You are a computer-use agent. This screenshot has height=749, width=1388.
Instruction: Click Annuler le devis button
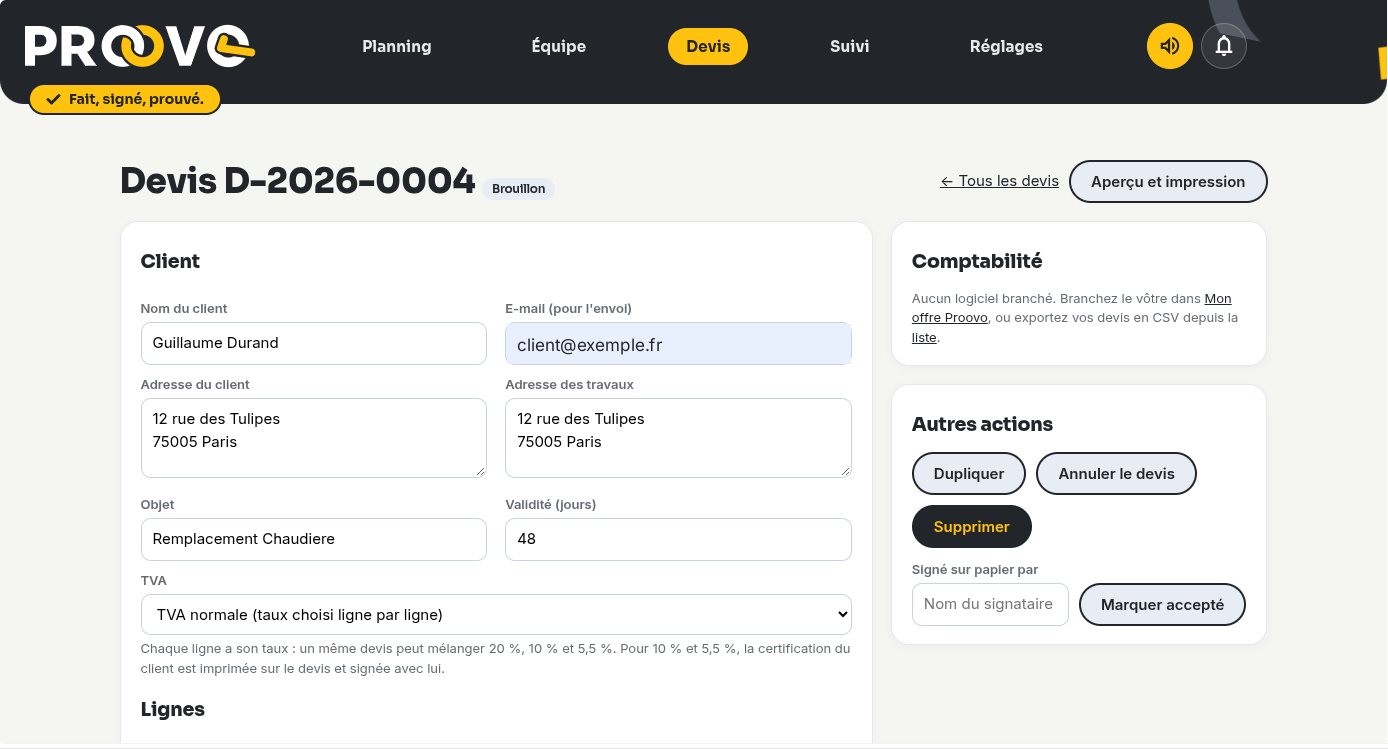coord(1116,473)
